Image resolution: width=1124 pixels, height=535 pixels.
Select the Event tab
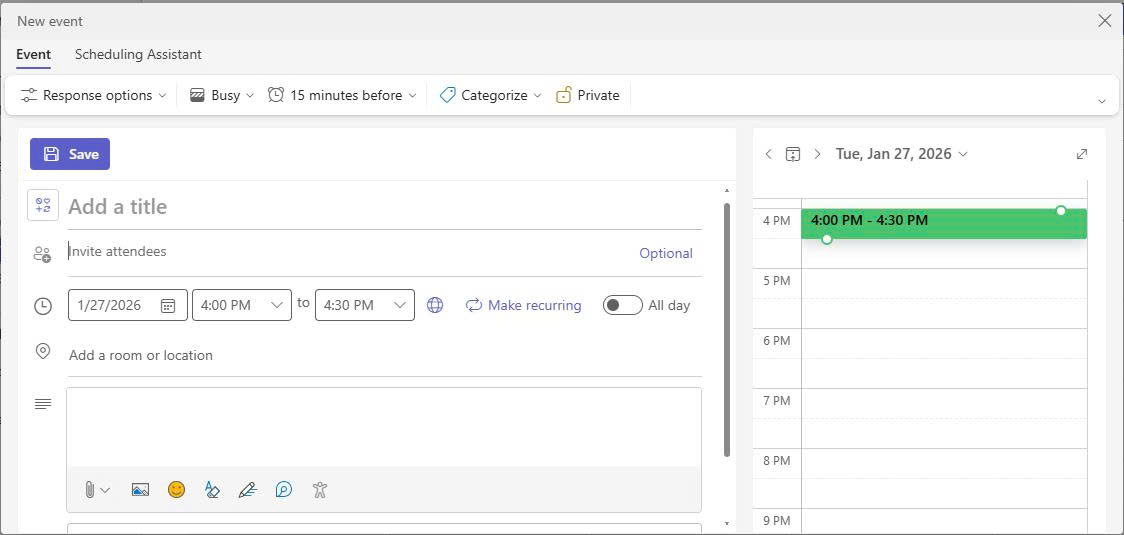33,54
